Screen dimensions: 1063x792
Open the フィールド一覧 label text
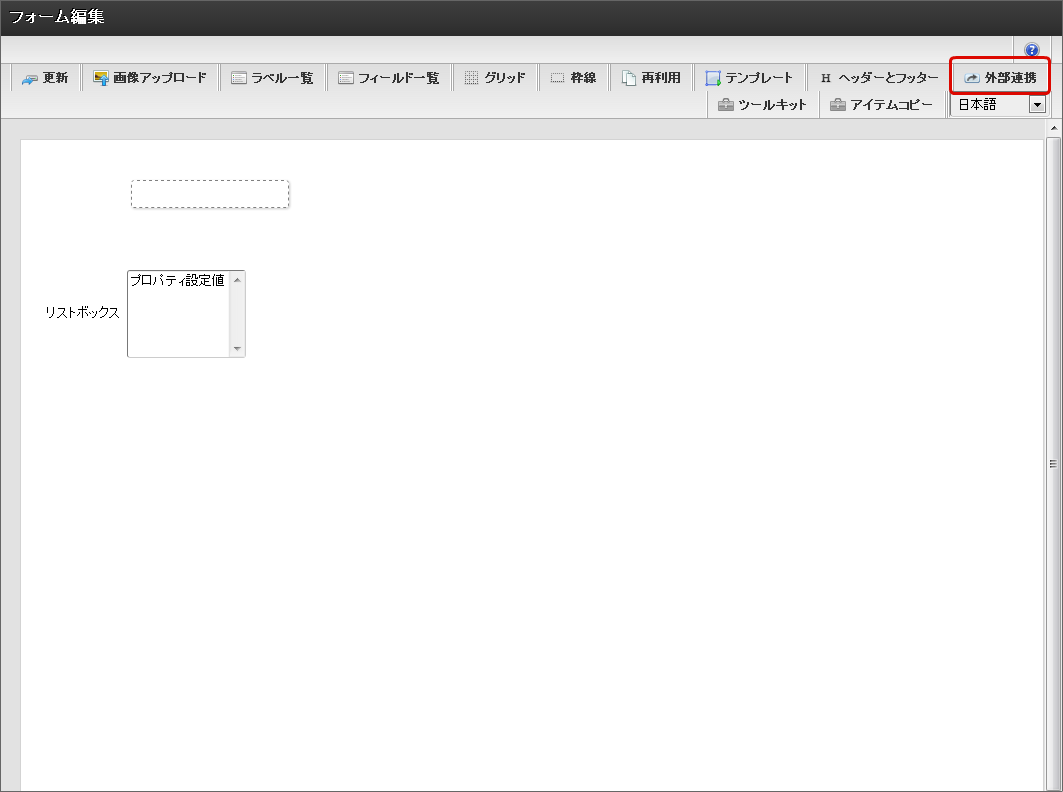(x=399, y=78)
